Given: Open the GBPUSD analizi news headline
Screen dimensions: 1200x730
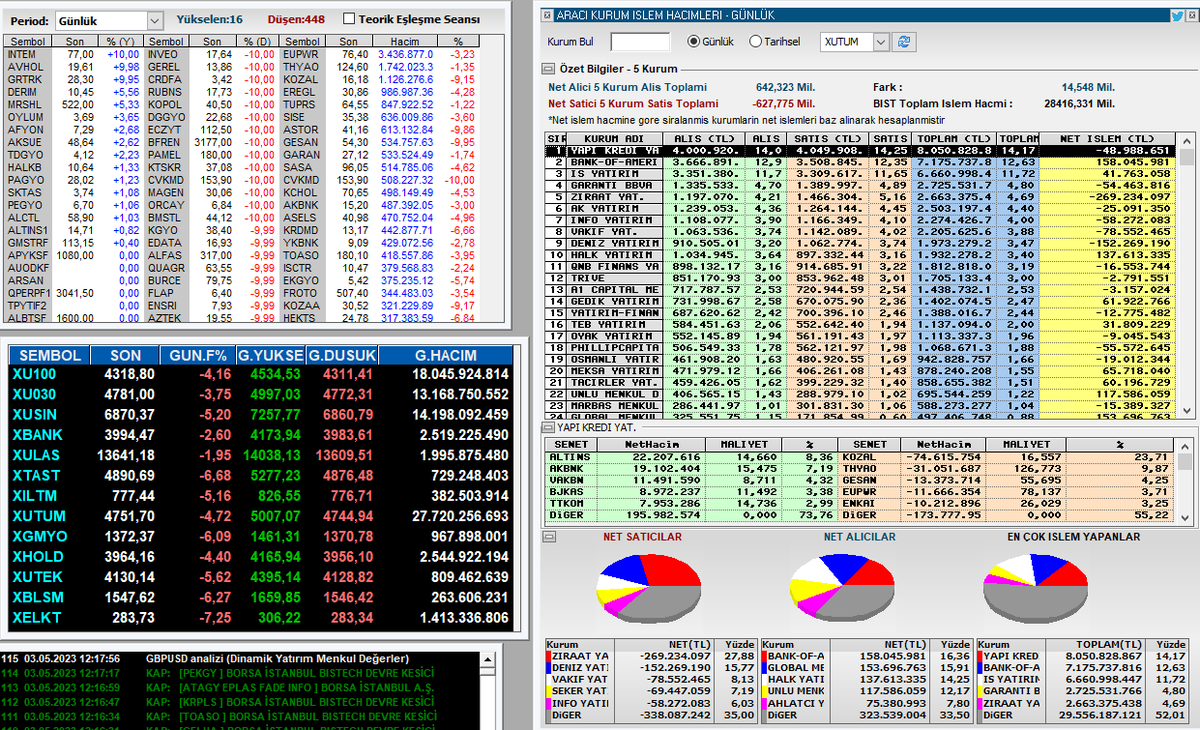Looking at the screenshot, I should (277, 659).
